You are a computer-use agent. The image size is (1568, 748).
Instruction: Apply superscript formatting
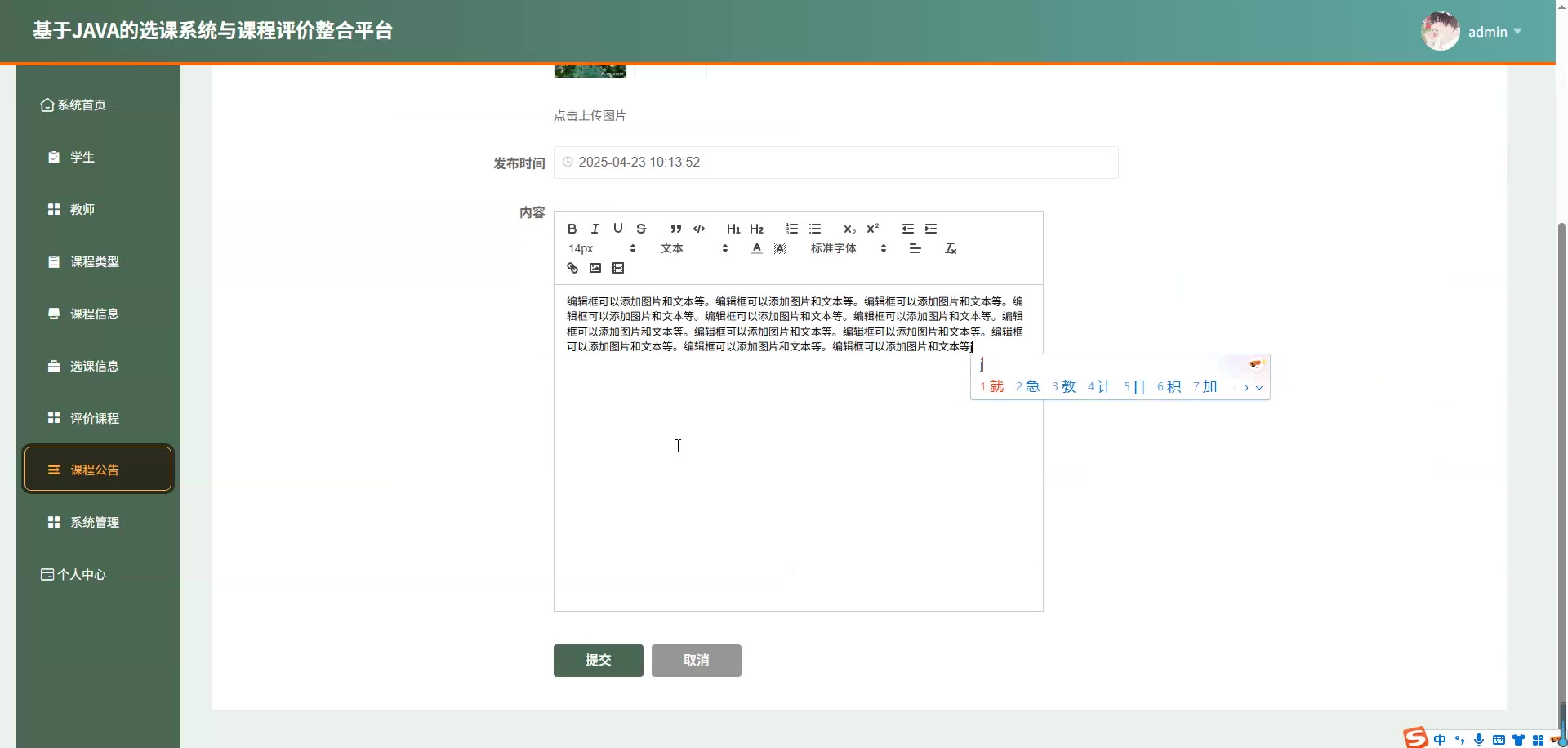point(873,229)
